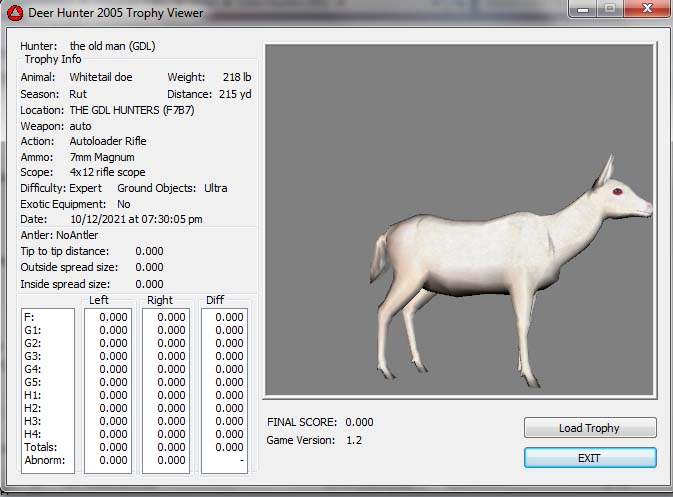This screenshot has height=497, width=673.
Task: Select the F: row in measurement labels list
Action: [x=29, y=317]
